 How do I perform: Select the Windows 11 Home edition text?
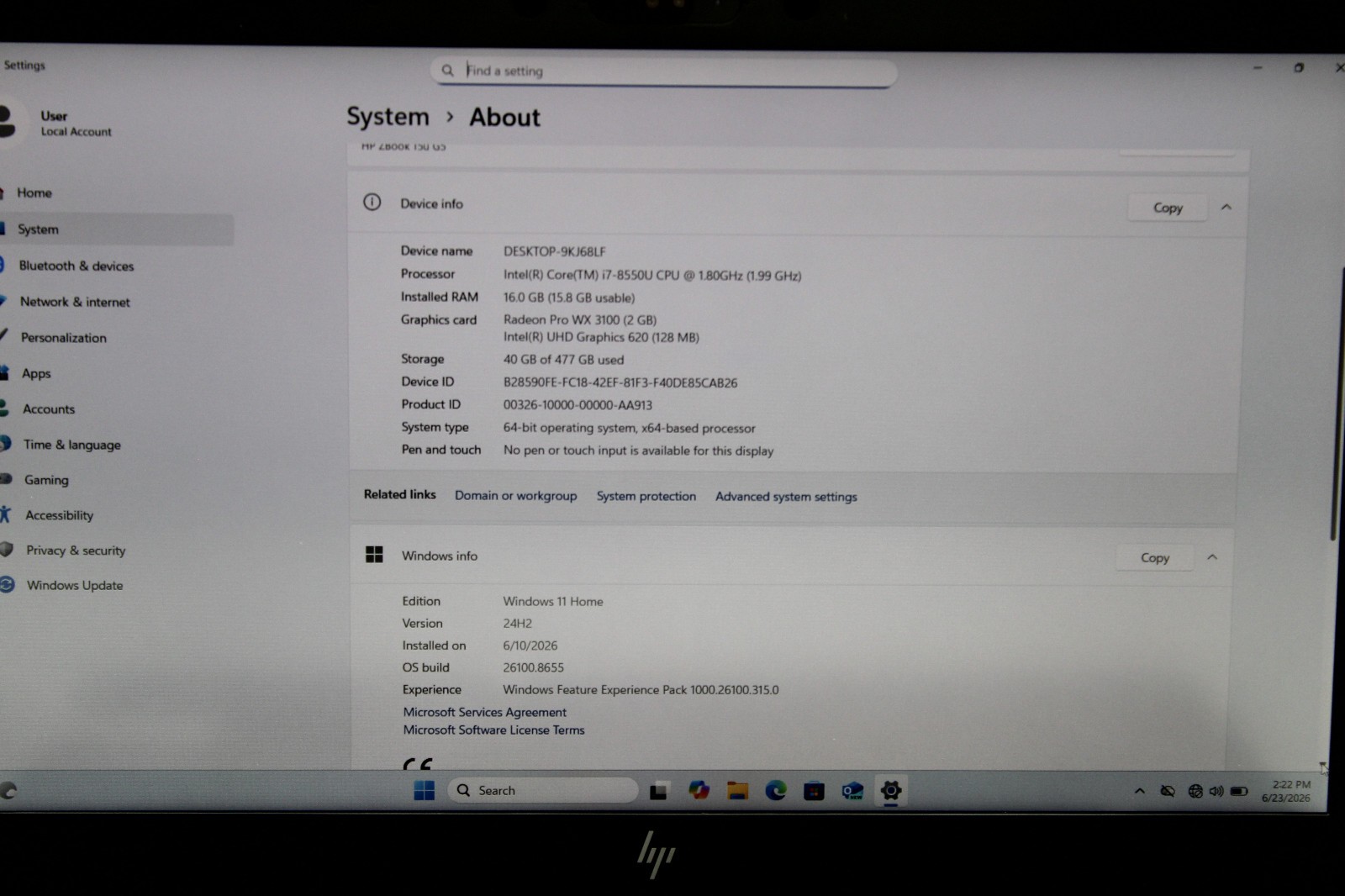click(x=553, y=602)
